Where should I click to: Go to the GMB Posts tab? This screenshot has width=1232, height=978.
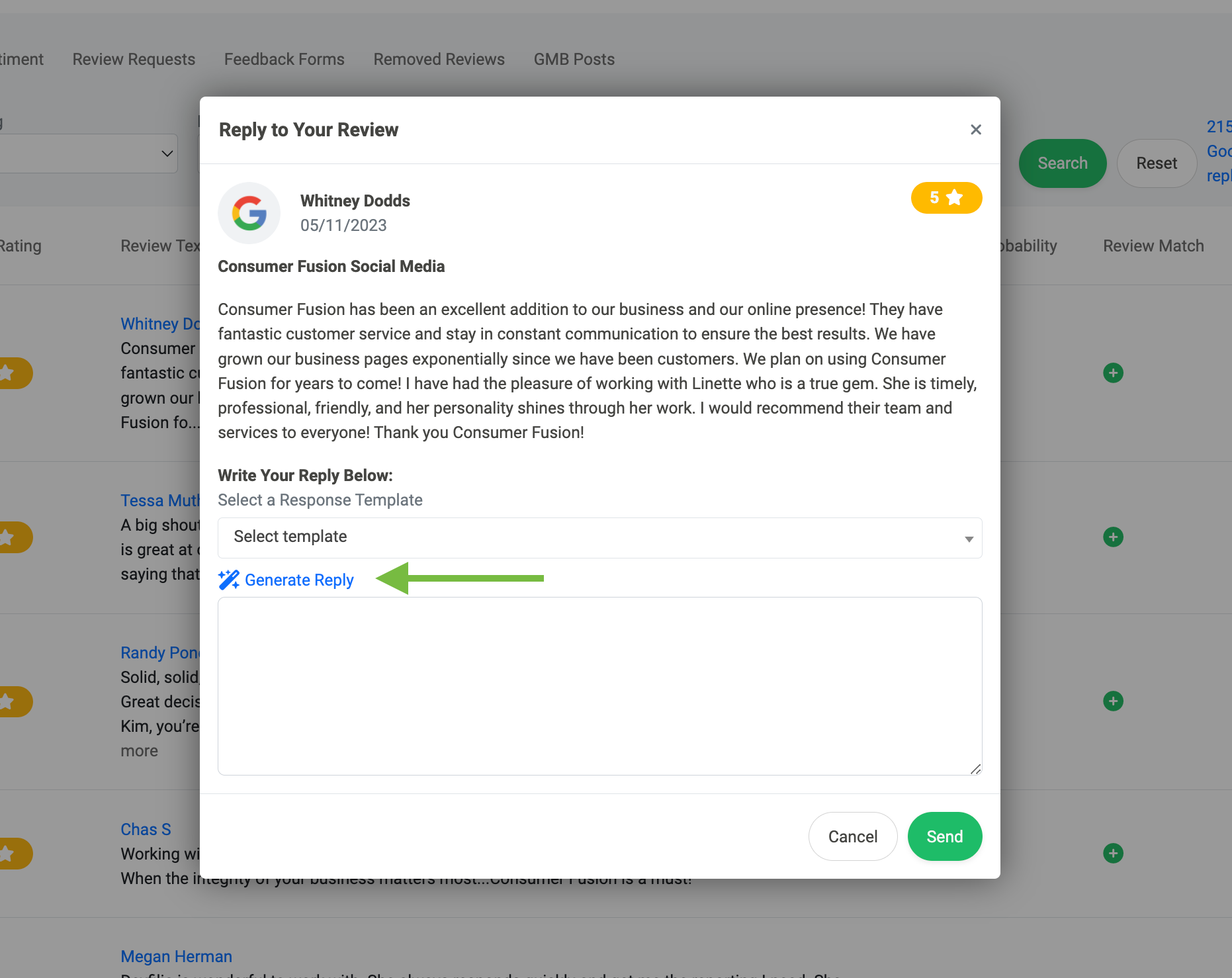[x=574, y=59]
